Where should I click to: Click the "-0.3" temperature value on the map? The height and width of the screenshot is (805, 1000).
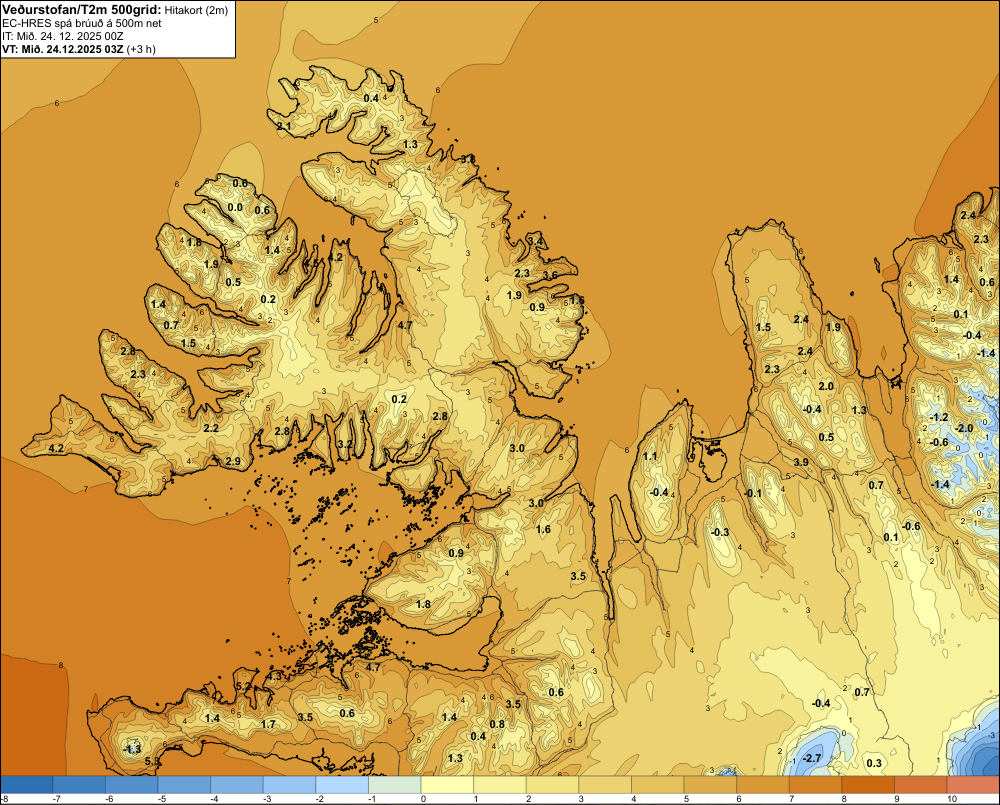tap(719, 532)
